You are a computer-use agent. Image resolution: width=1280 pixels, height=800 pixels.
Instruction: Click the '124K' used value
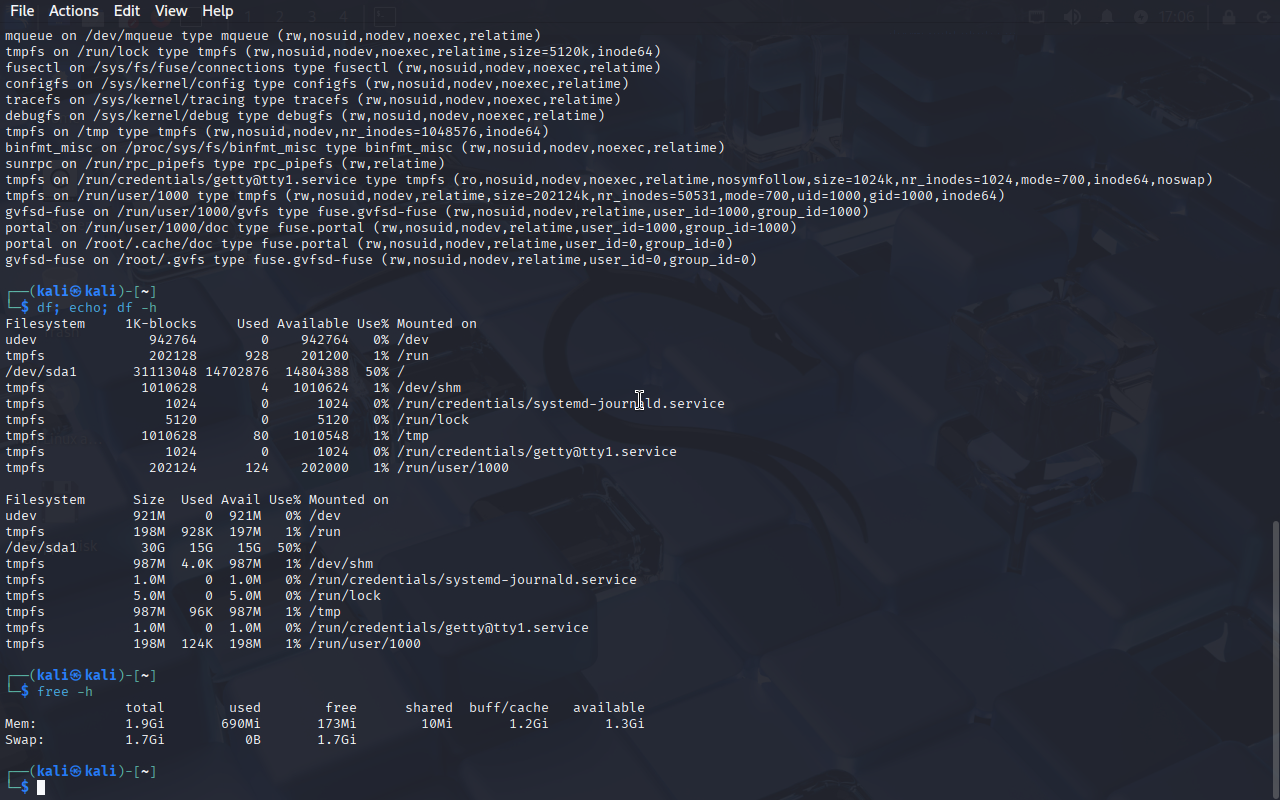pyautogui.click(x=197, y=643)
